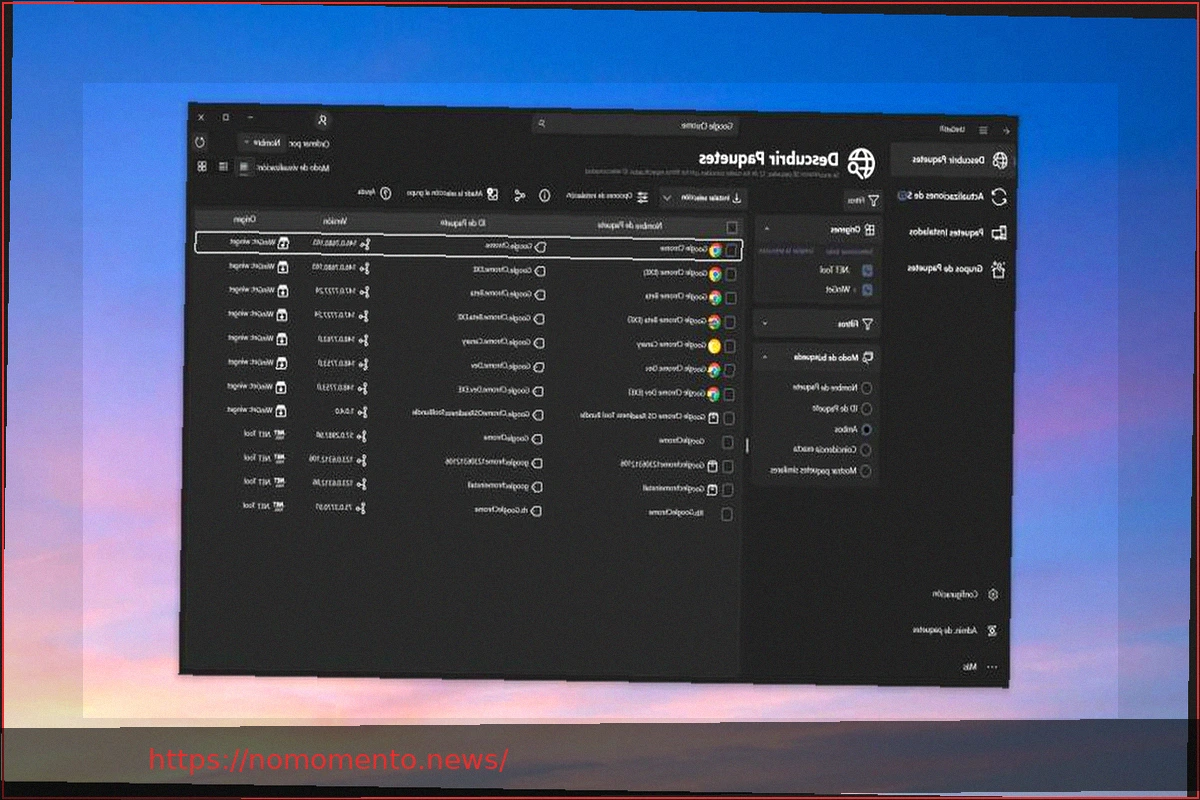
Task: Open the Ordenar por Nombre dropdown
Action: tap(263, 144)
